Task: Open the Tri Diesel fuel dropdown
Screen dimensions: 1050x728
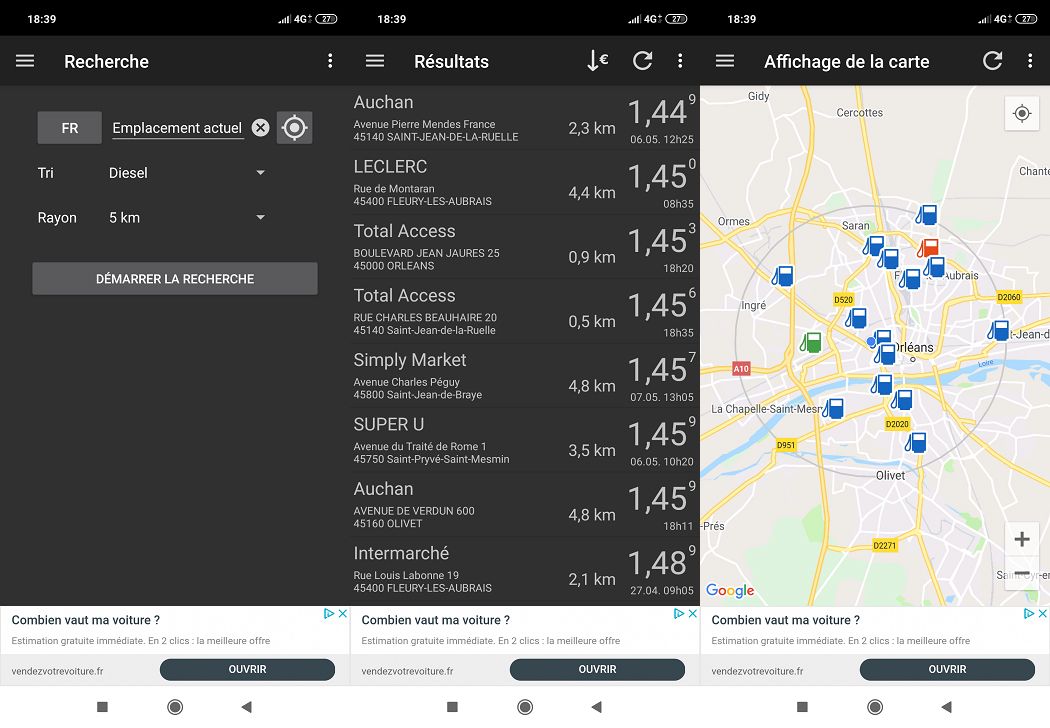Action: (186, 173)
